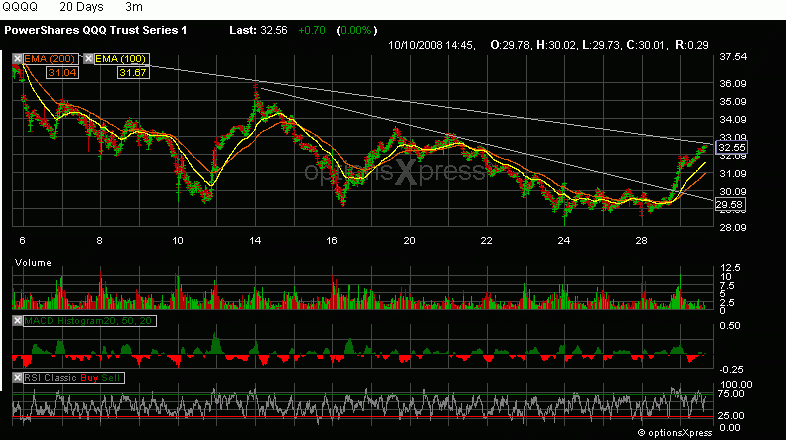Click the 35.09 price axis label
The image size is (786, 440).
pos(733,102)
